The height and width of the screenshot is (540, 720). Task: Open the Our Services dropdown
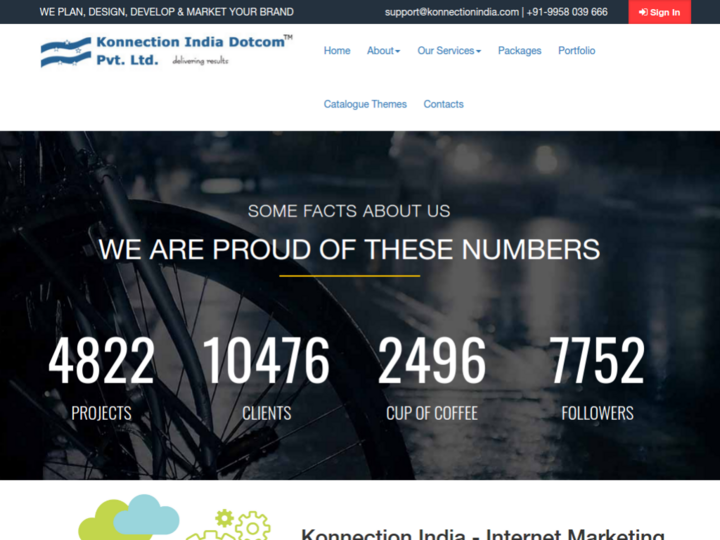tap(449, 51)
